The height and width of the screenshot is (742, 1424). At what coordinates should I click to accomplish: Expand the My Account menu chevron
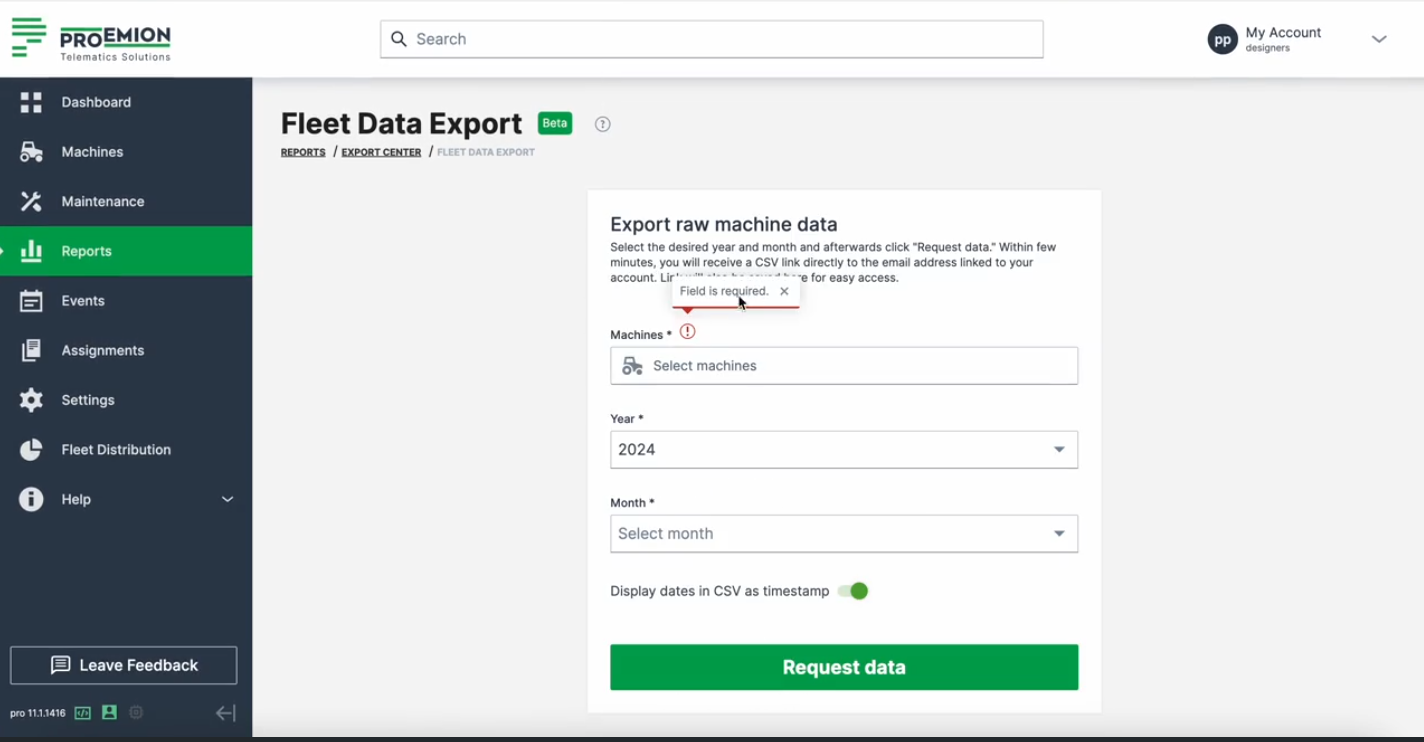coord(1379,39)
